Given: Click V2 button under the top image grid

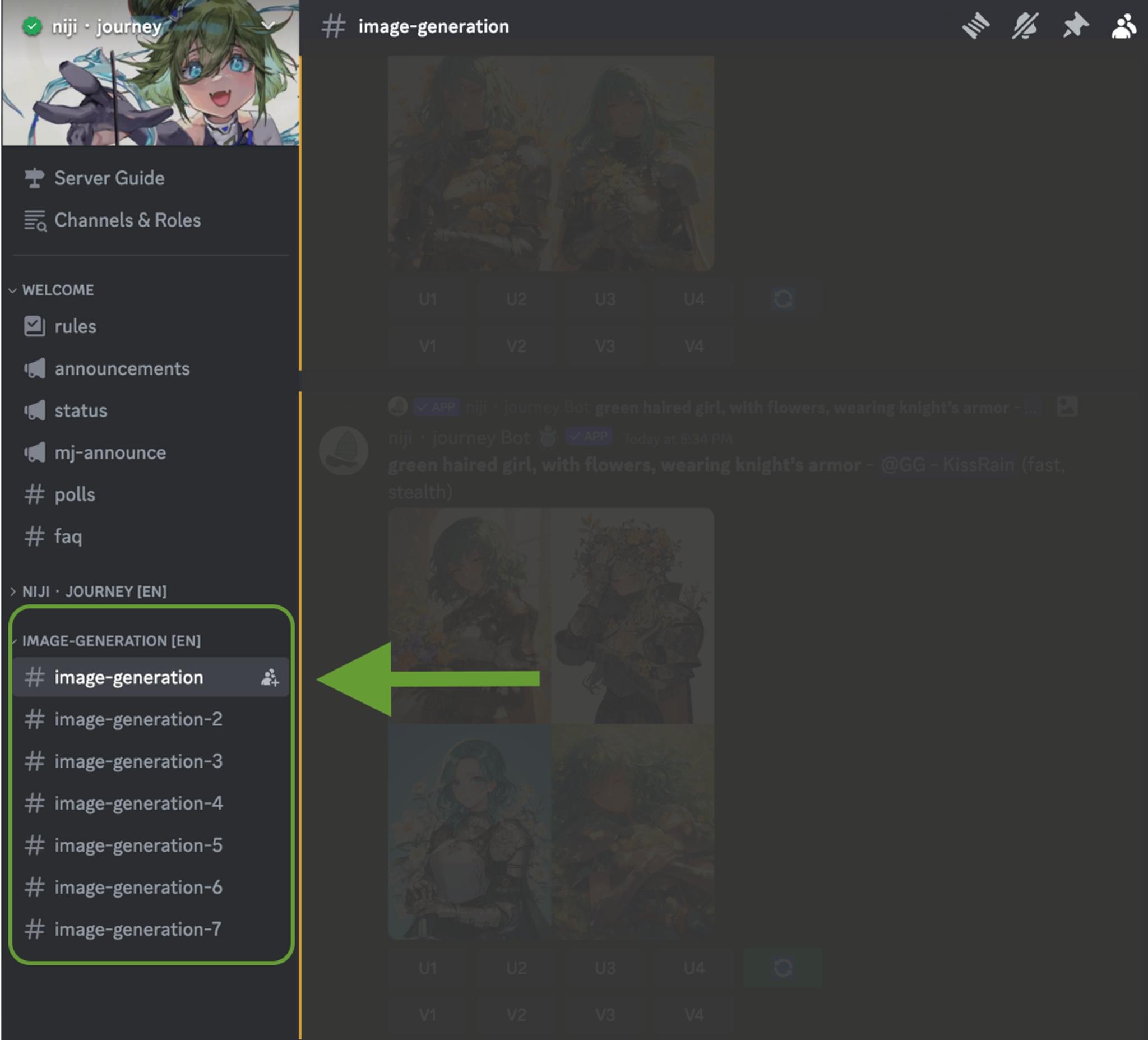Looking at the screenshot, I should (x=516, y=346).
